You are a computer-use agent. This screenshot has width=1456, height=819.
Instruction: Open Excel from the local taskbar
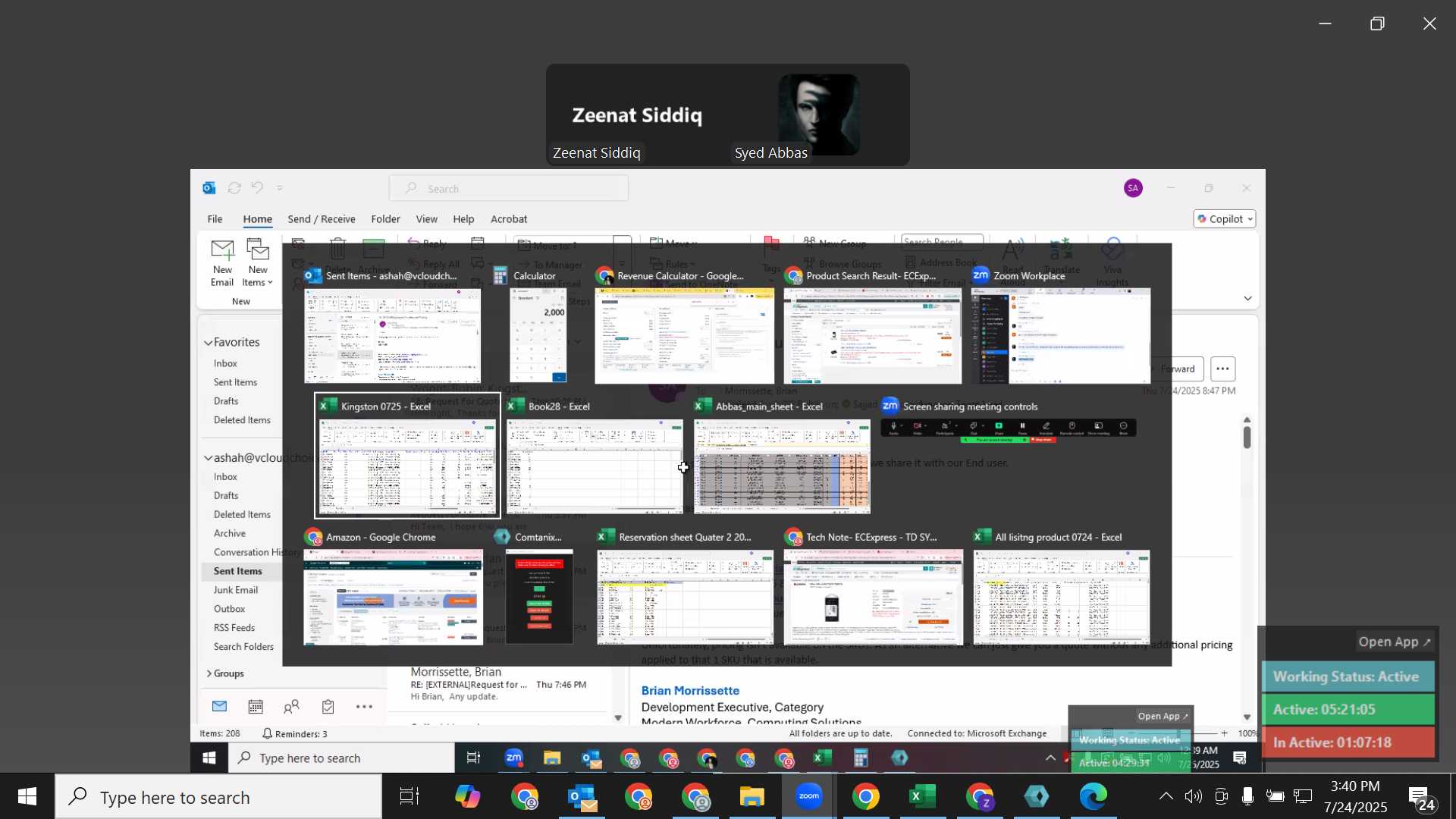pos(922,797)
